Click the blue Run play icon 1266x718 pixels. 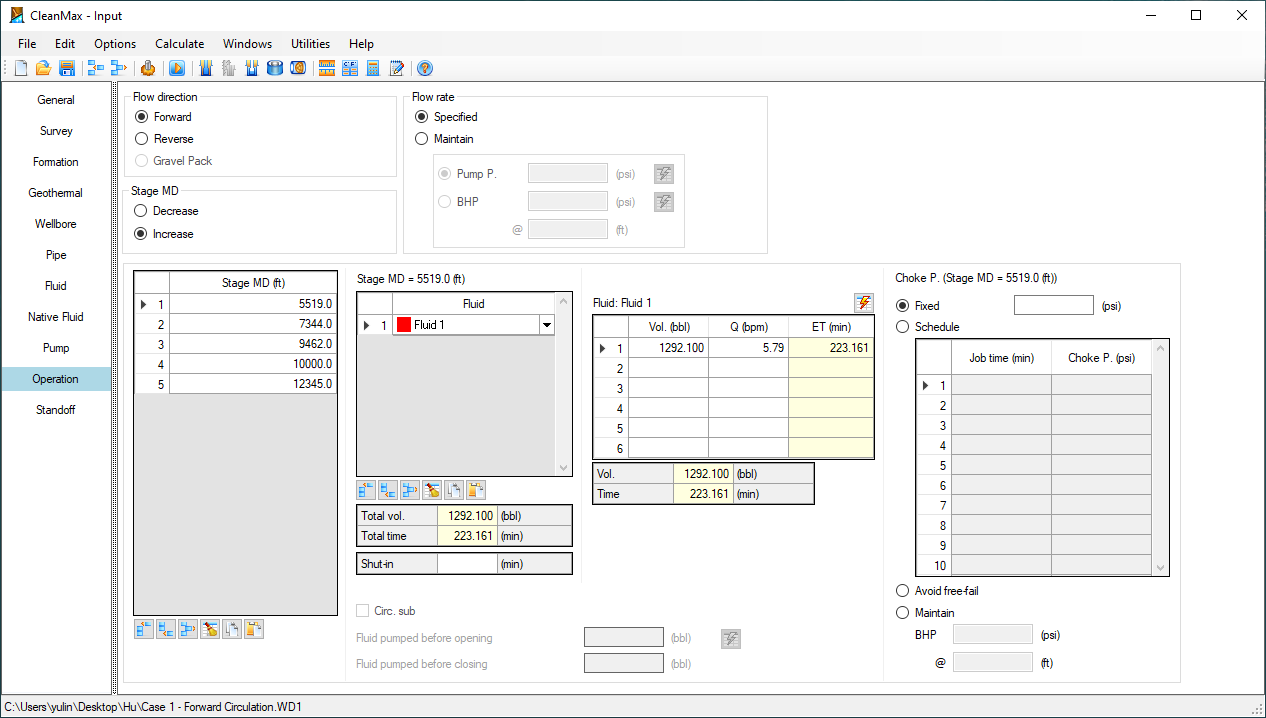point(176,68)
